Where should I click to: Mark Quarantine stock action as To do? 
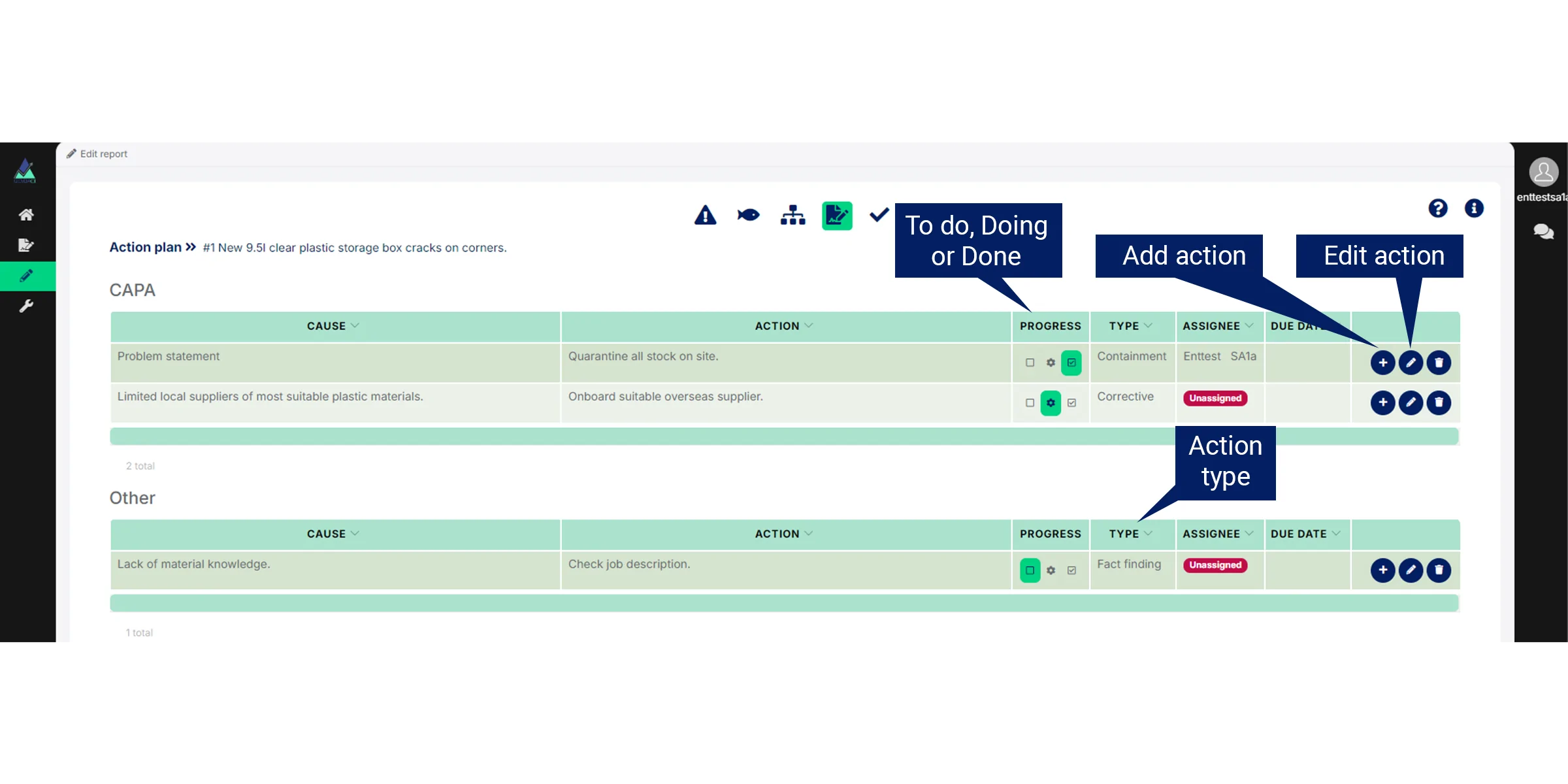click(1030, 363)
